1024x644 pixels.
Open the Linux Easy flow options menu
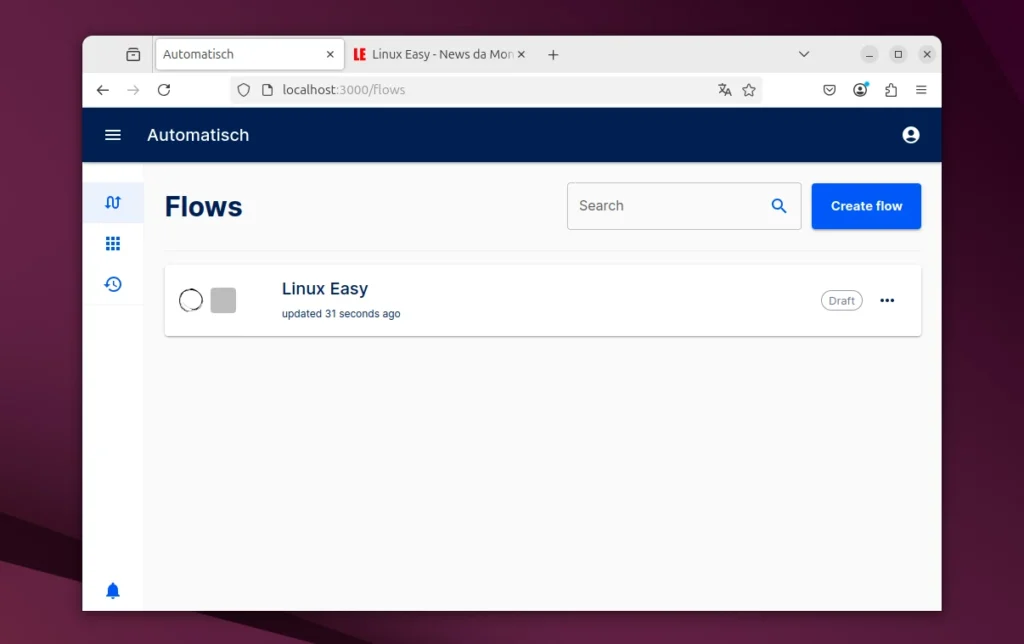[887, 300]
